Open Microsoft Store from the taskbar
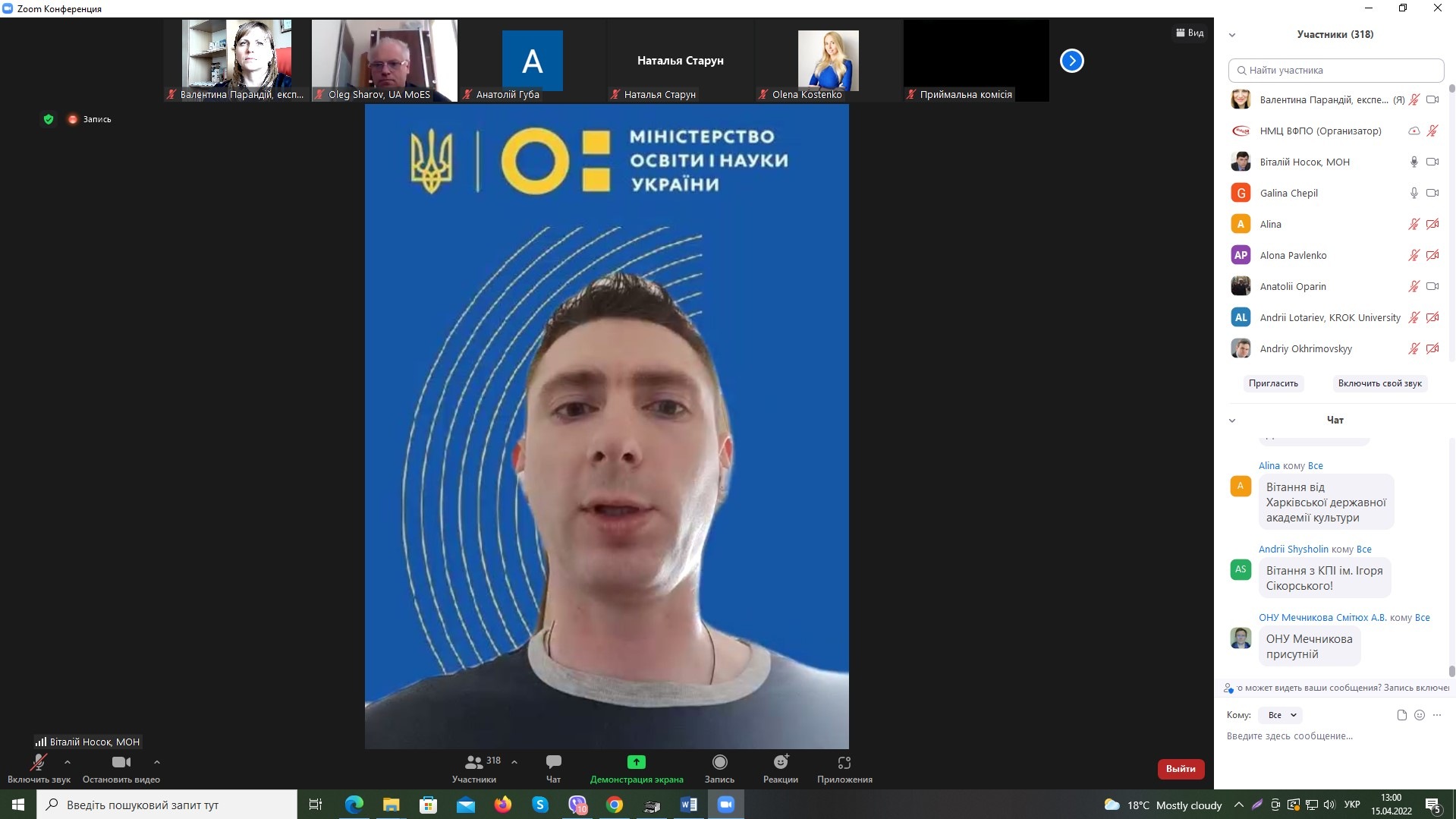This screenshot has height=819, width=1456. [429, 805]
